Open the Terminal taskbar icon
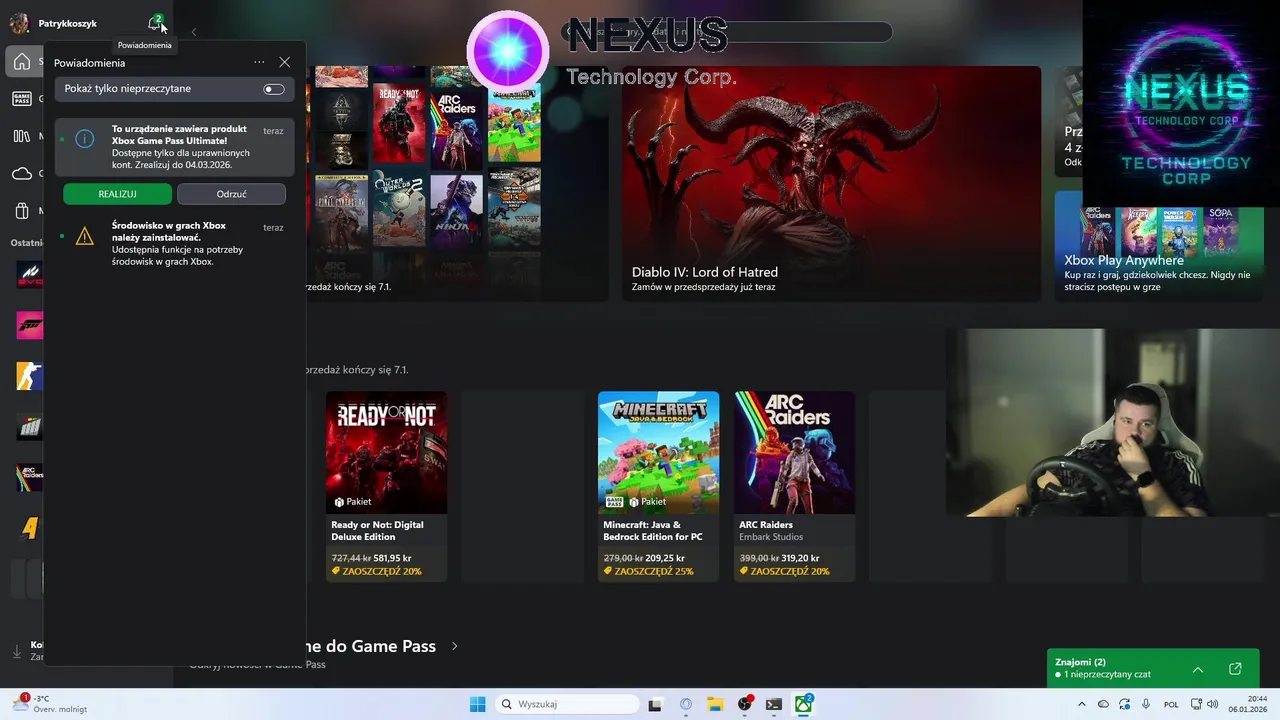This screenshot has height=720, width=1280. 774,704
